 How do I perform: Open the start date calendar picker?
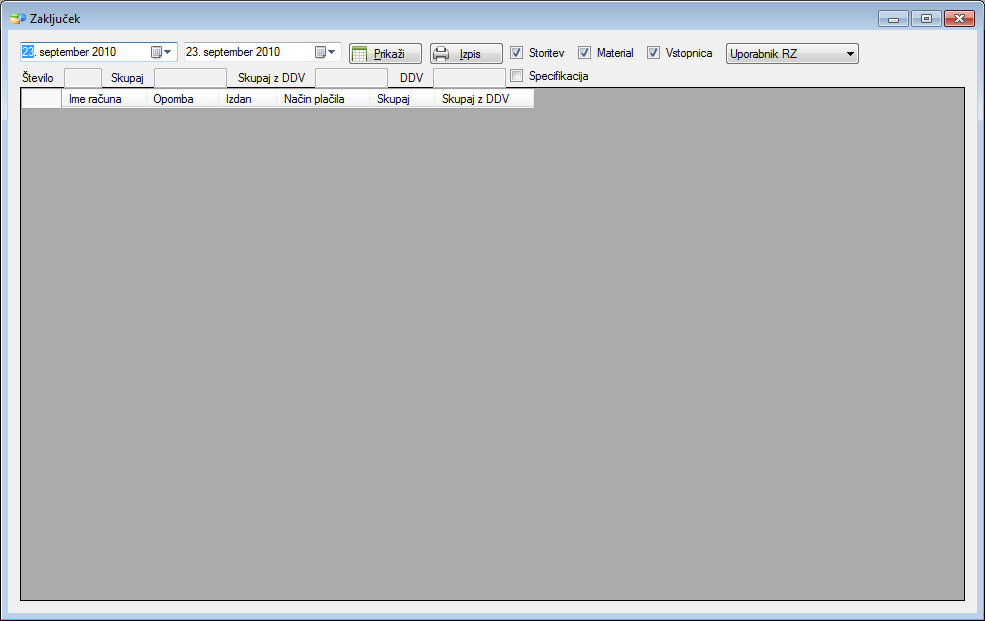161,52
